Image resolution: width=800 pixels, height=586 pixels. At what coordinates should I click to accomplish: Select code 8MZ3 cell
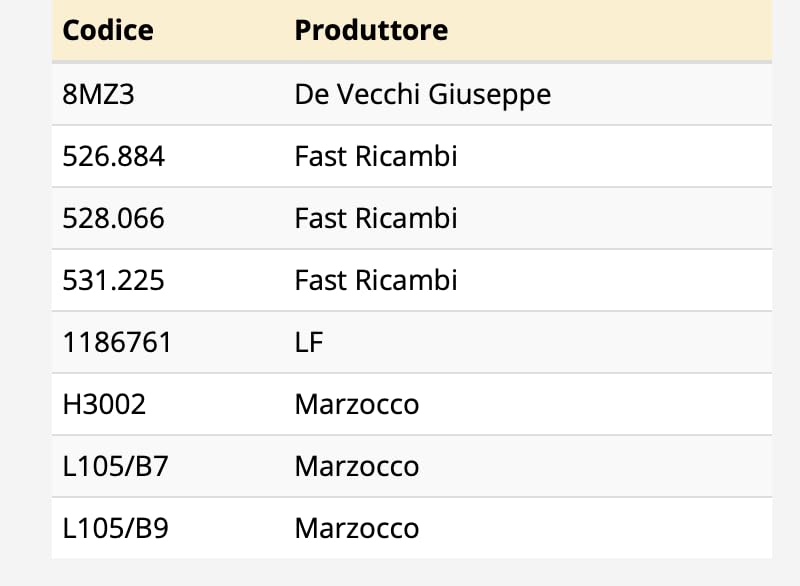pyautogui.click(x=98, y=94)
